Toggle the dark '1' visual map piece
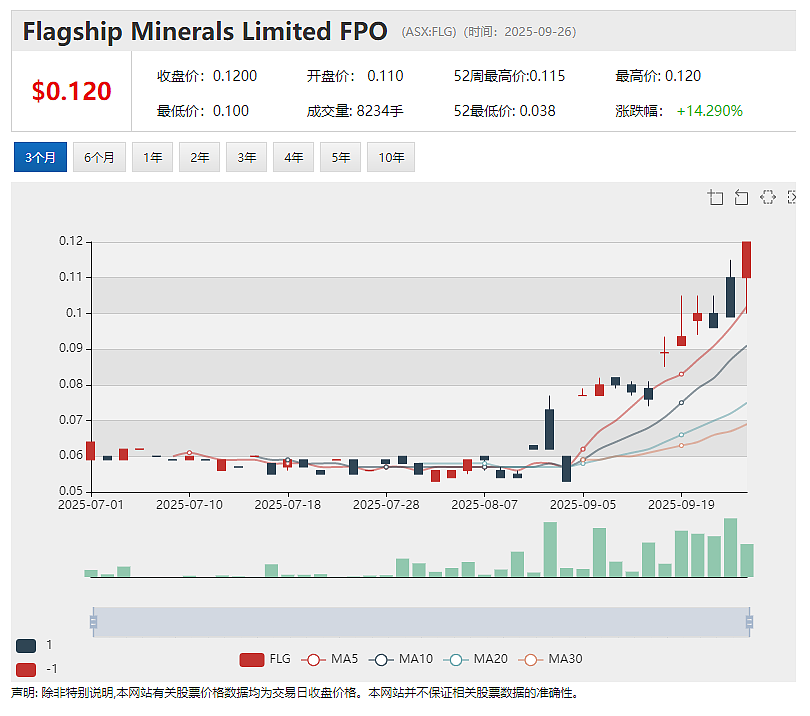810x716 pixels. coord(26,645)
